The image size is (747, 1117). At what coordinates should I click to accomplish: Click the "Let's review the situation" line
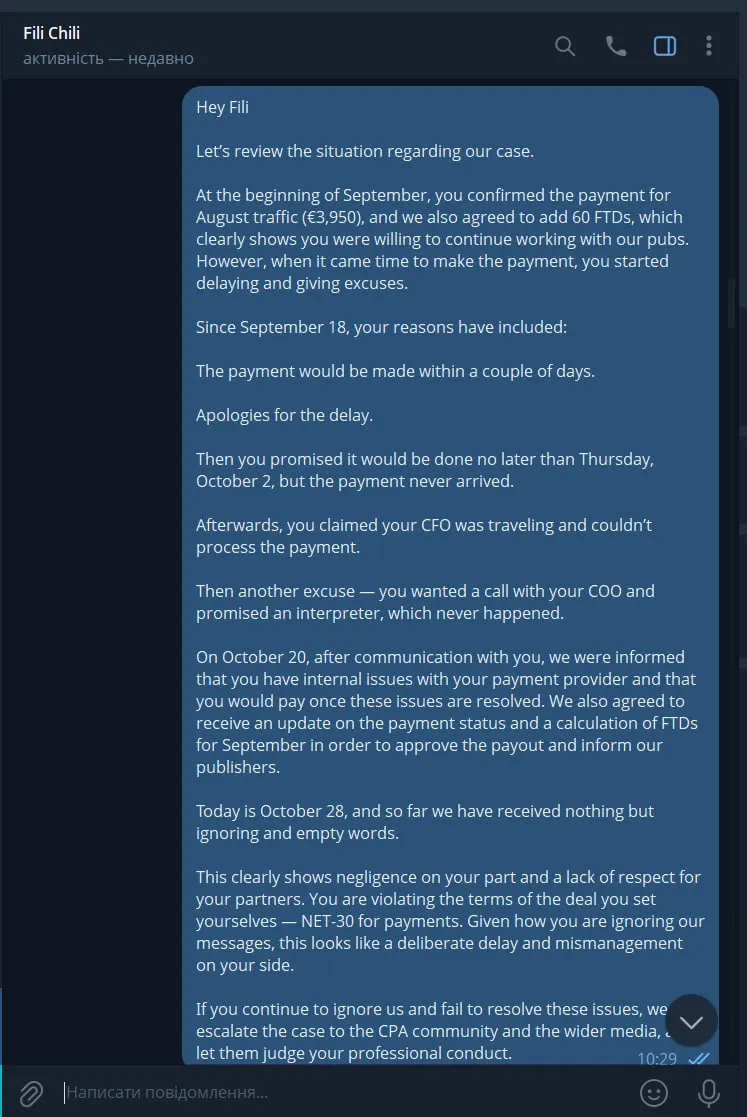364,152
